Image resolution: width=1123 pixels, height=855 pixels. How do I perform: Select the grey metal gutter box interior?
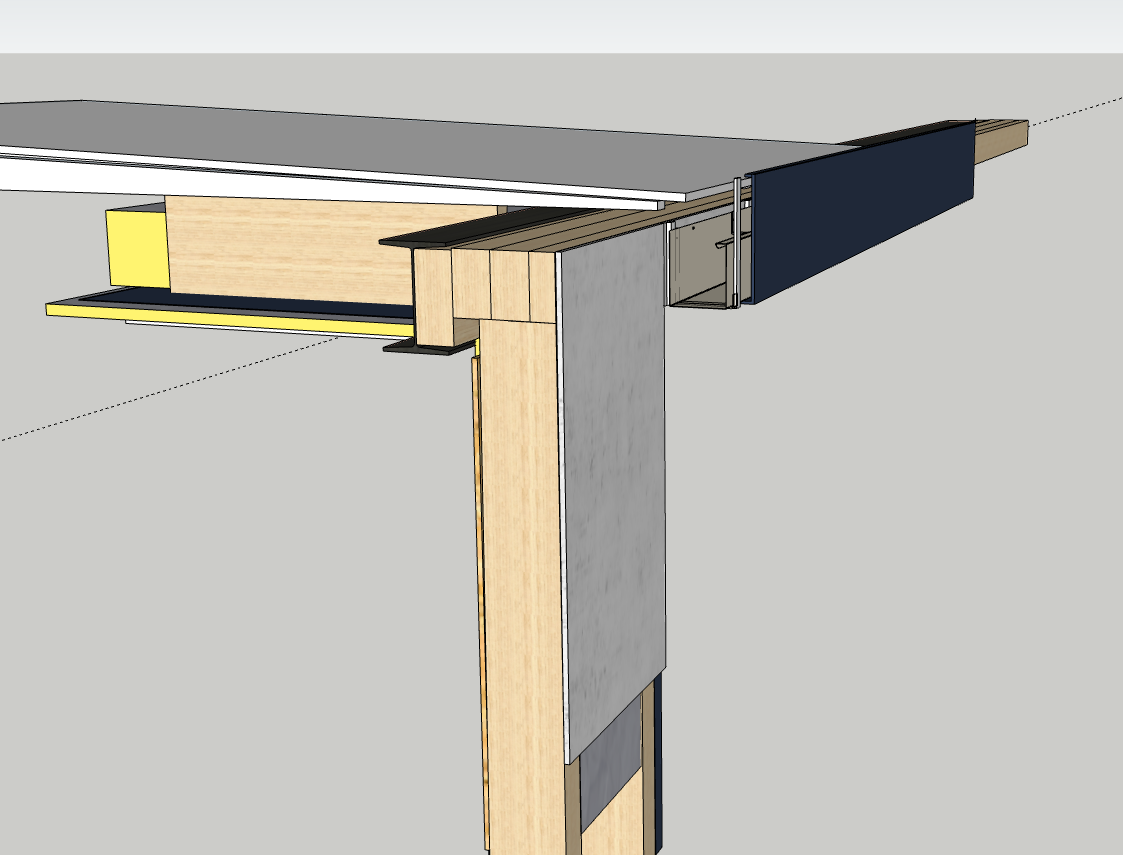pos(700,265)
